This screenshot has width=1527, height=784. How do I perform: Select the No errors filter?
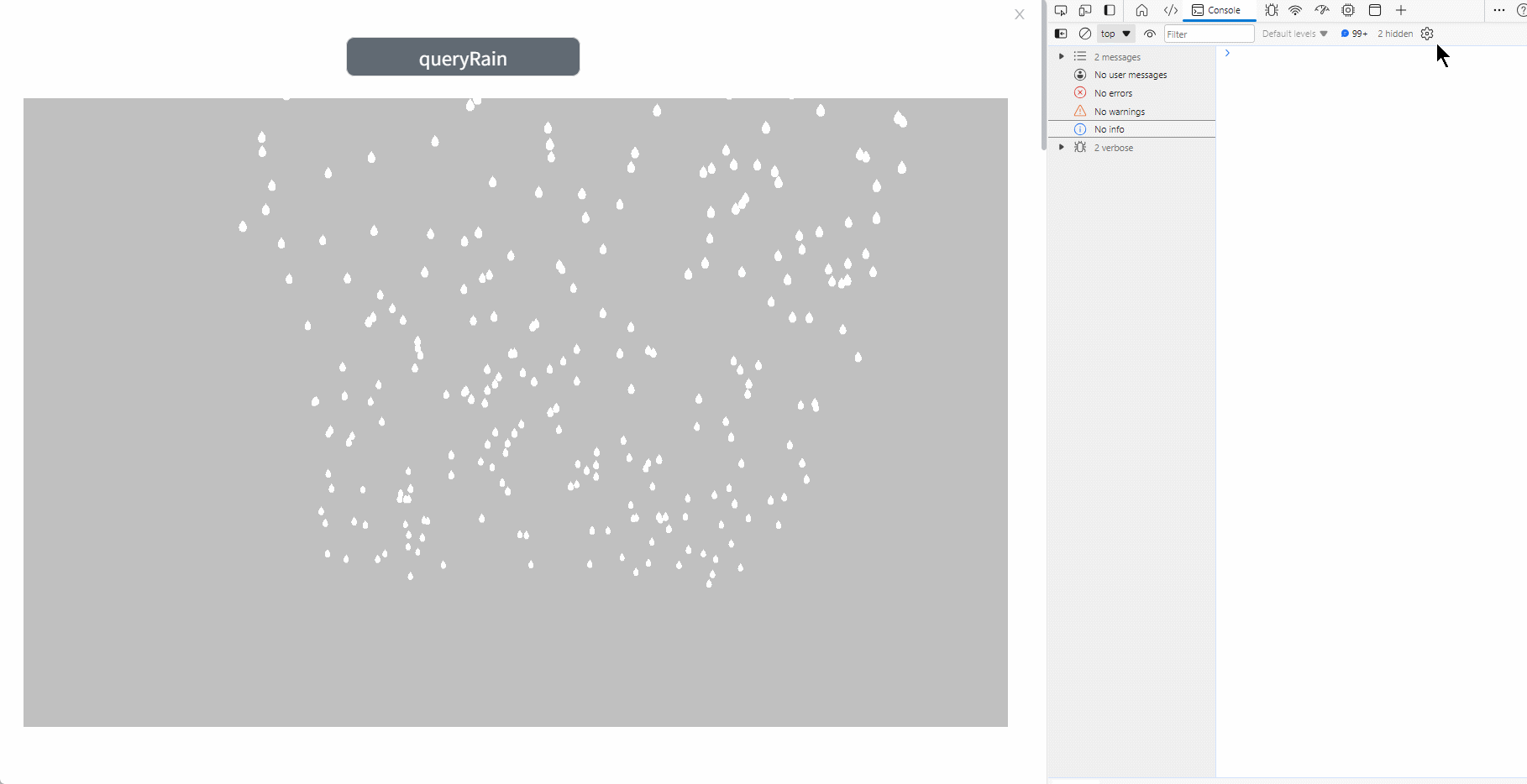1113,93
